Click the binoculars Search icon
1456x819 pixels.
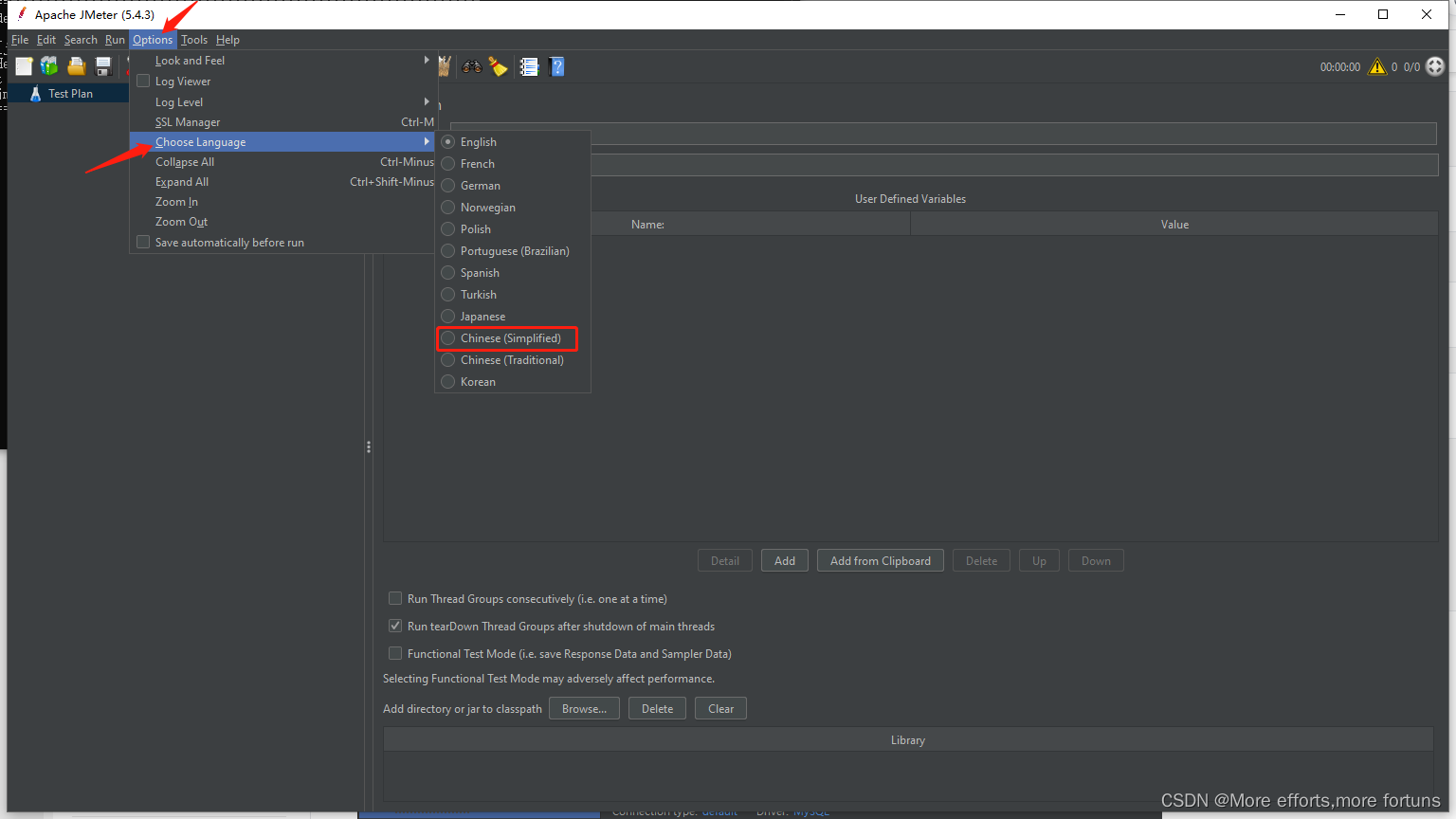tap(471, 66)
